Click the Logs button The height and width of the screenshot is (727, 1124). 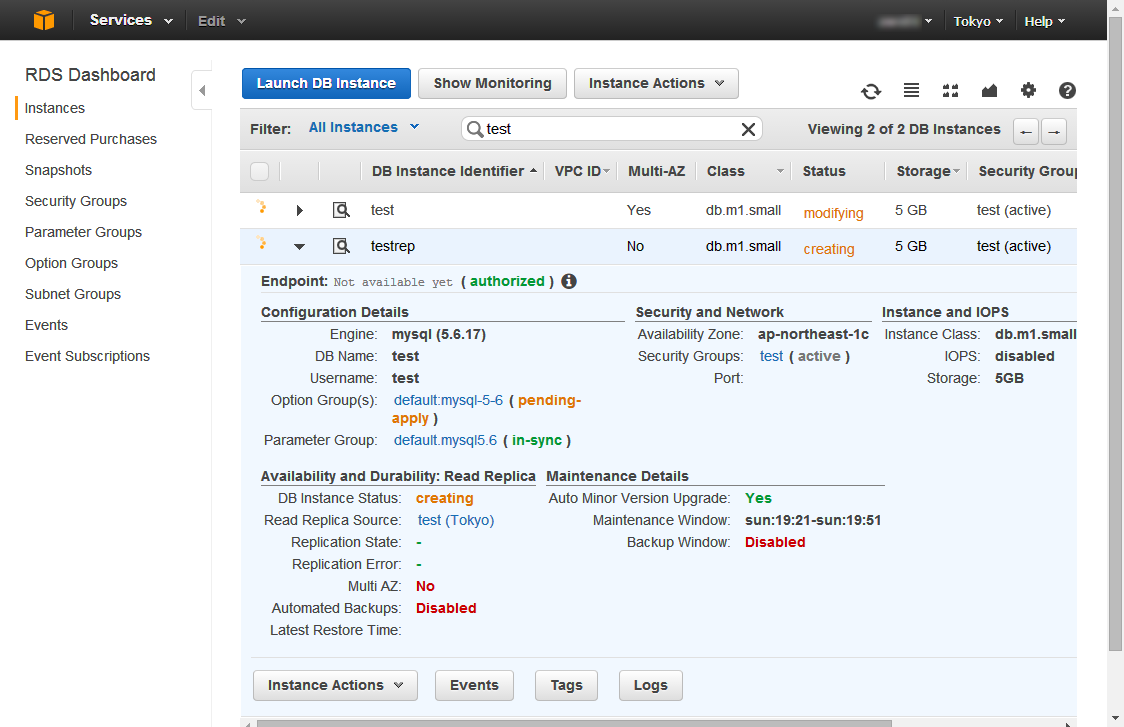click(651, 685)
